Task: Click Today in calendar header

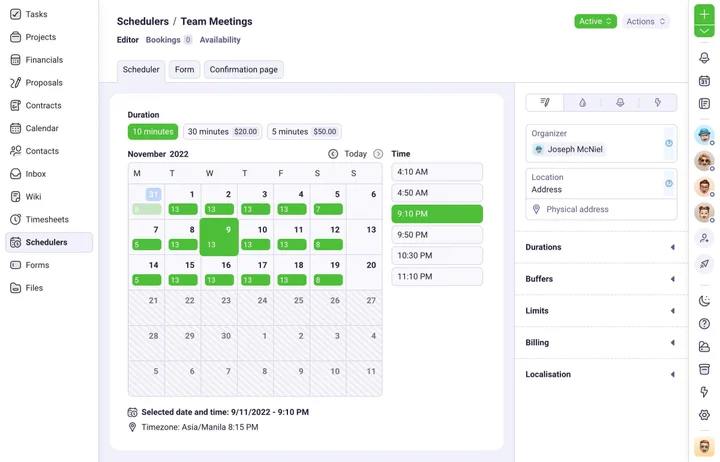Action: pyautogui.click(x=355, y=154)
